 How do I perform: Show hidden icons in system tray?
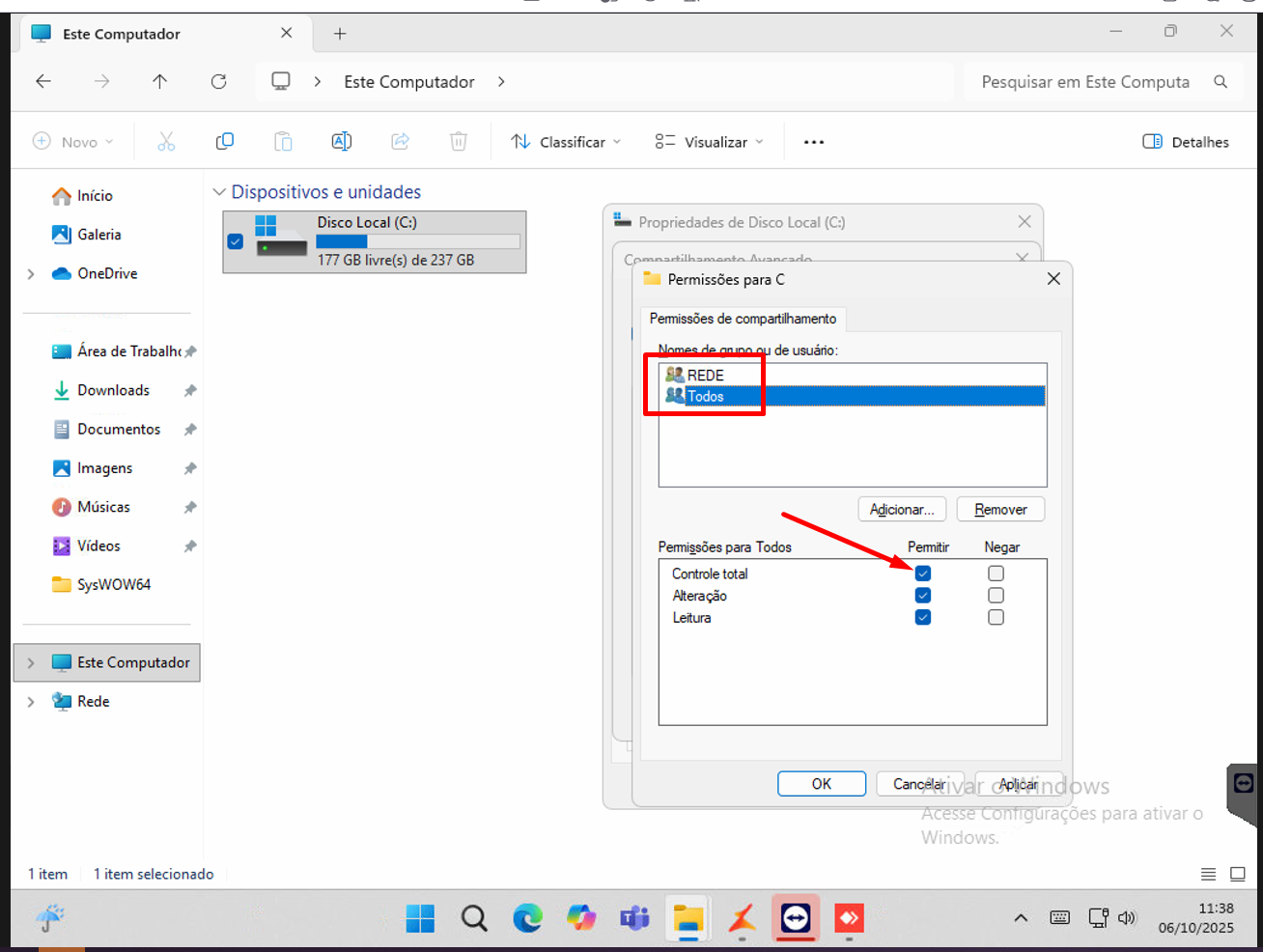point(1021,917)
